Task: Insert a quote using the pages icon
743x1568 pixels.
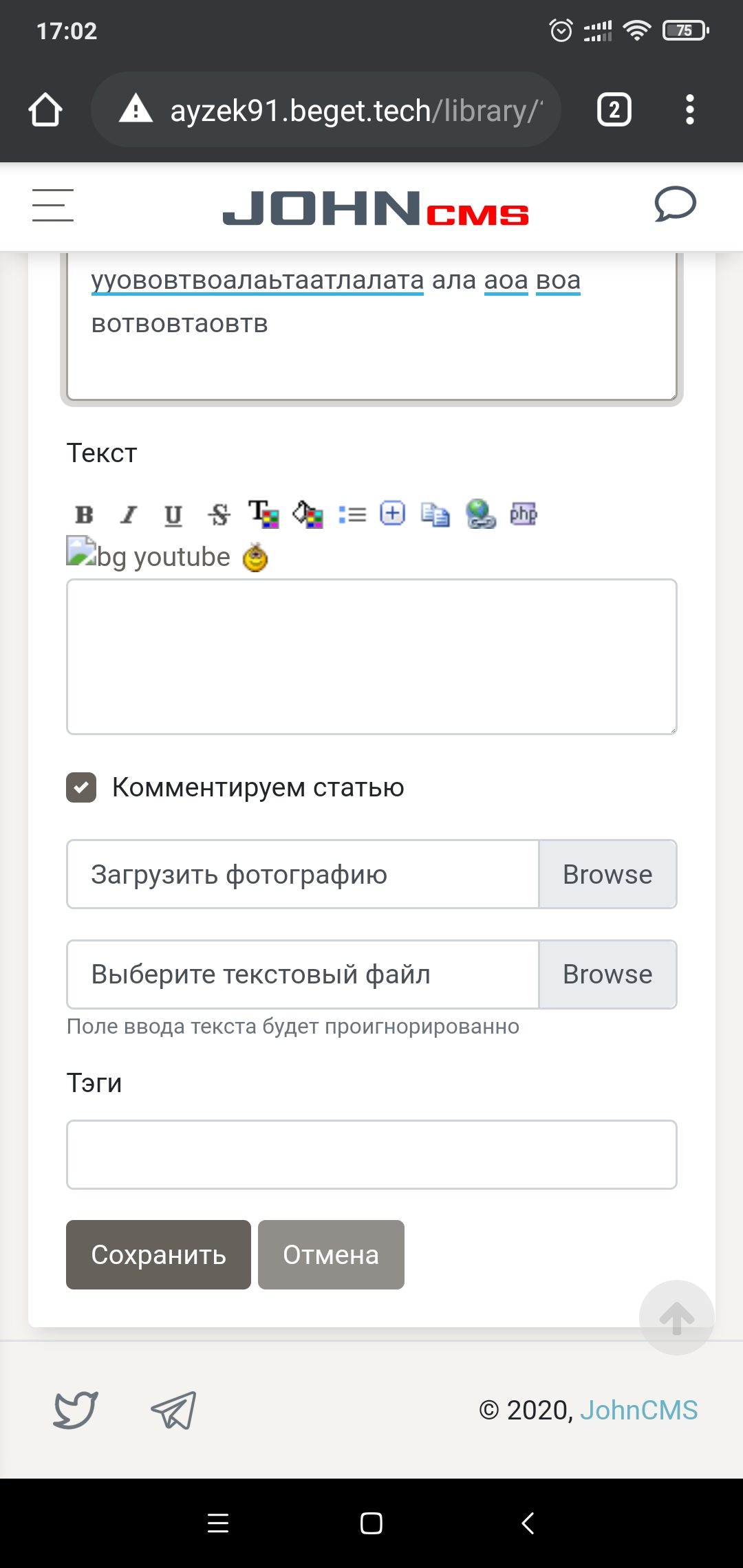Action: coord(435,514)
